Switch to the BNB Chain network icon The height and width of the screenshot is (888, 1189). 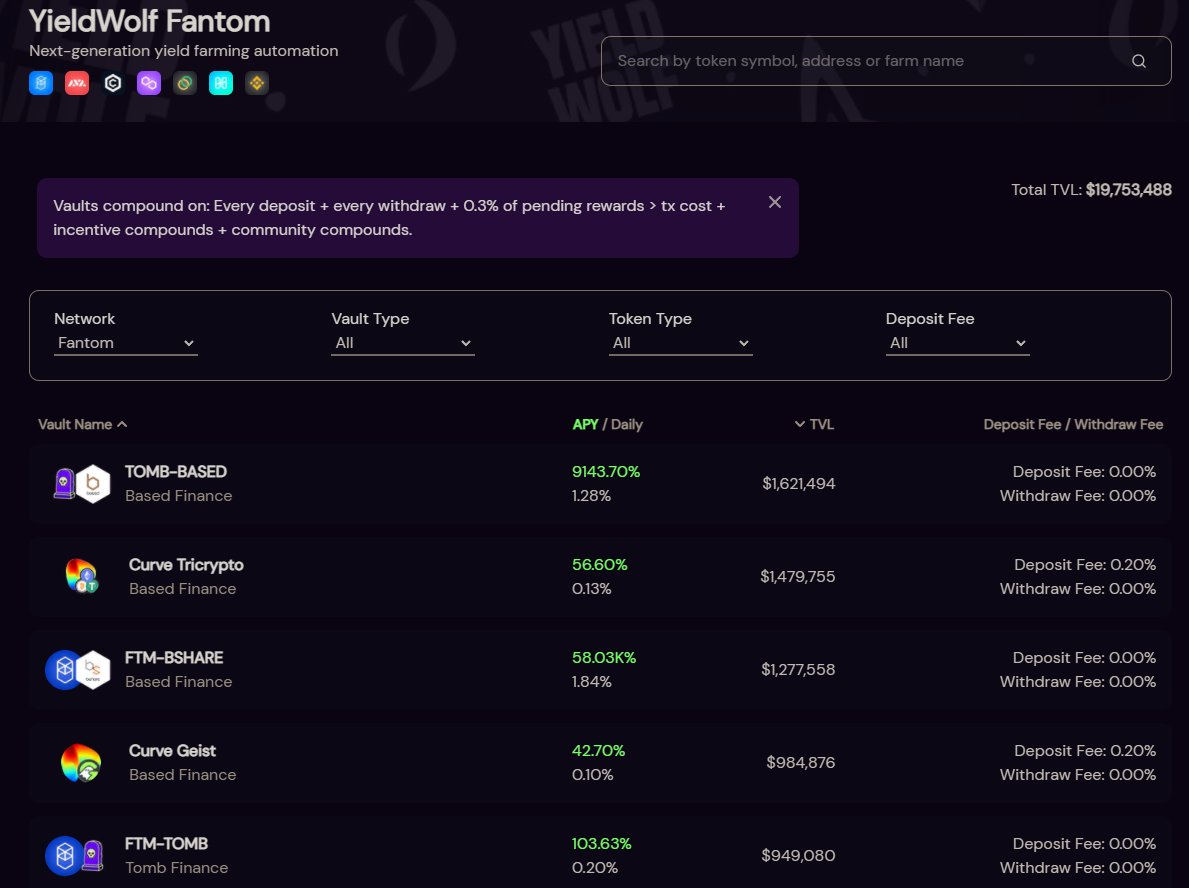(257, 83)
